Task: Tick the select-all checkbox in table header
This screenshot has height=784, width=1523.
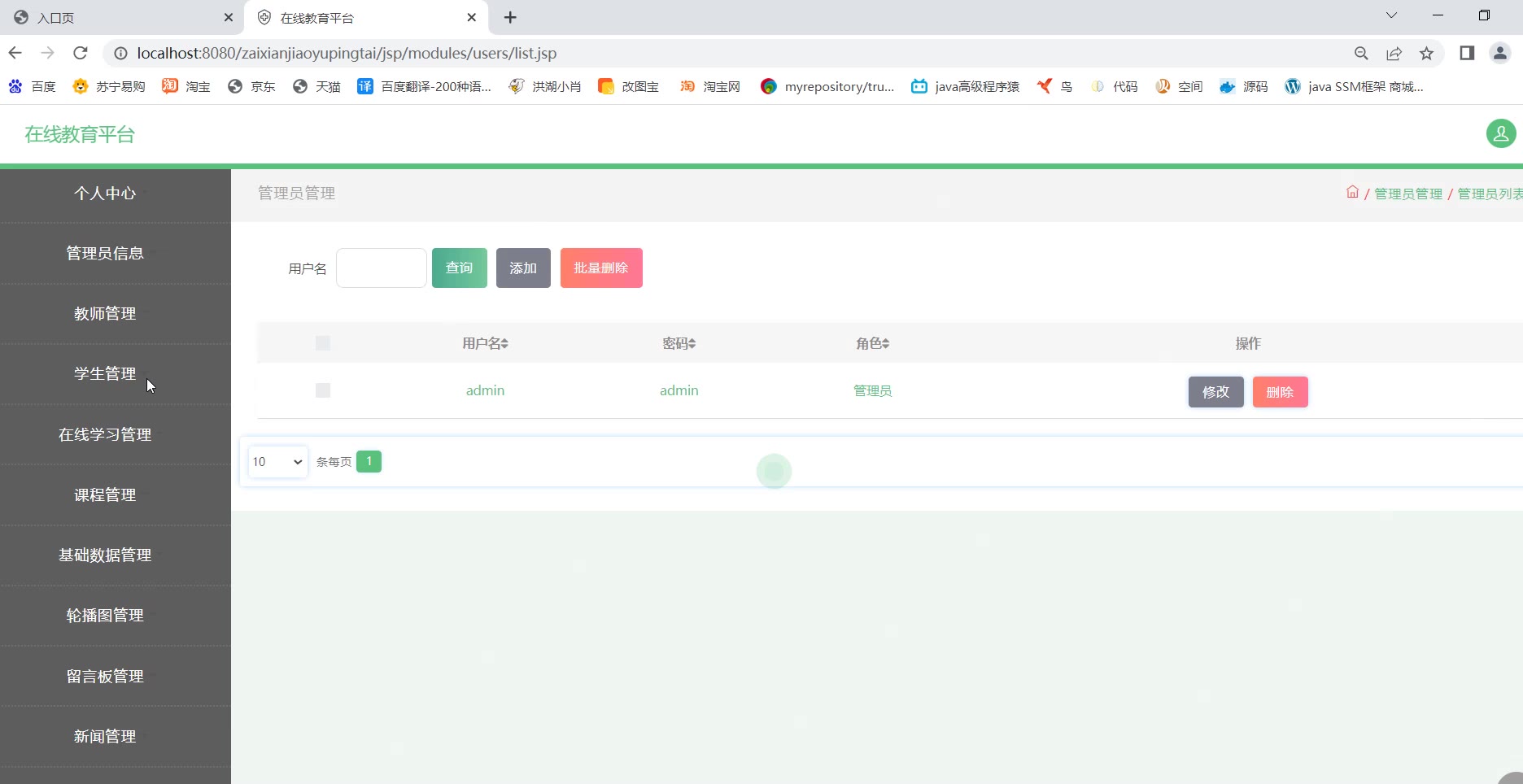Action: click(323, 343)
